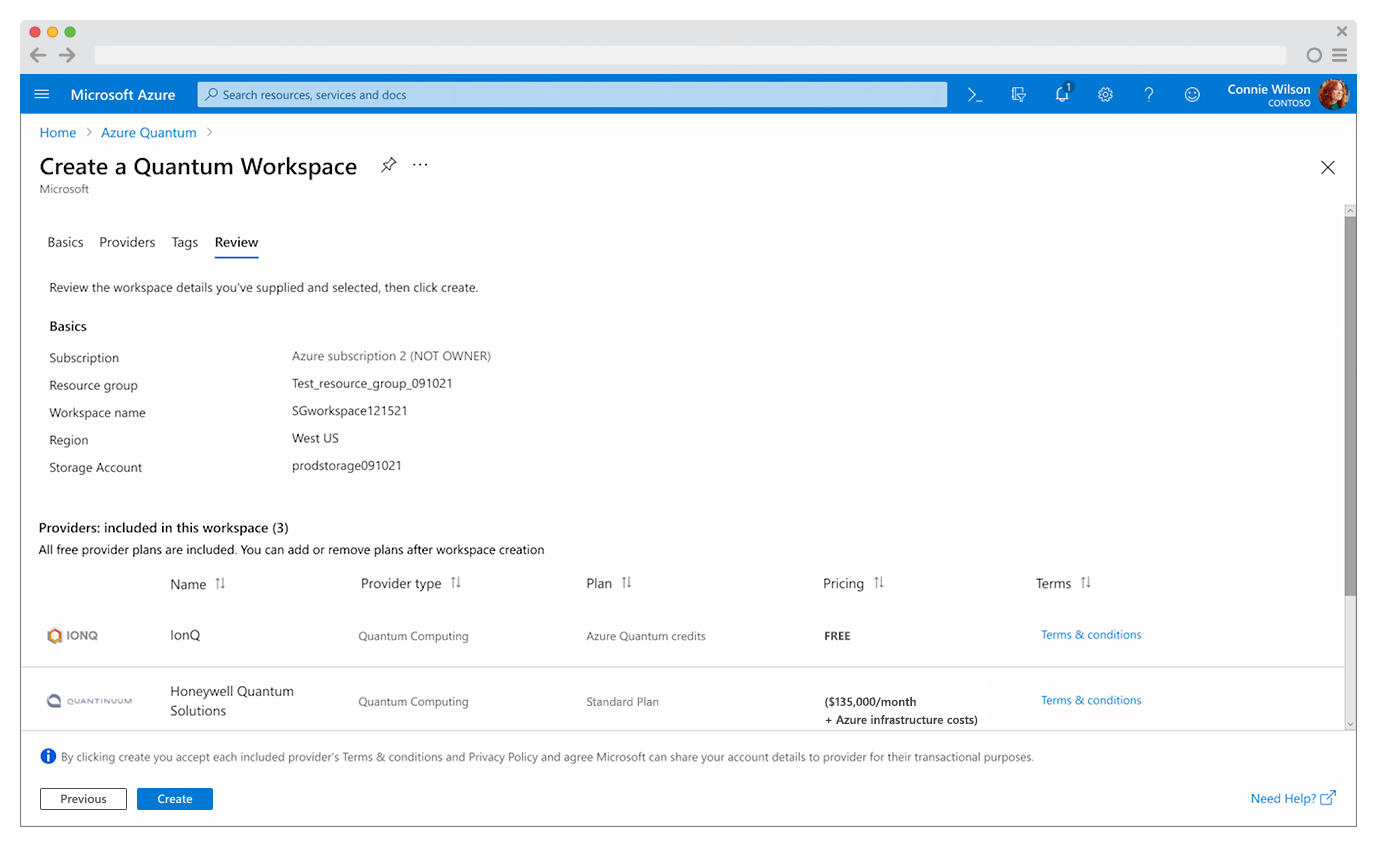Click the browser address bar
The image size is (1377, 847).
point(690,55)
